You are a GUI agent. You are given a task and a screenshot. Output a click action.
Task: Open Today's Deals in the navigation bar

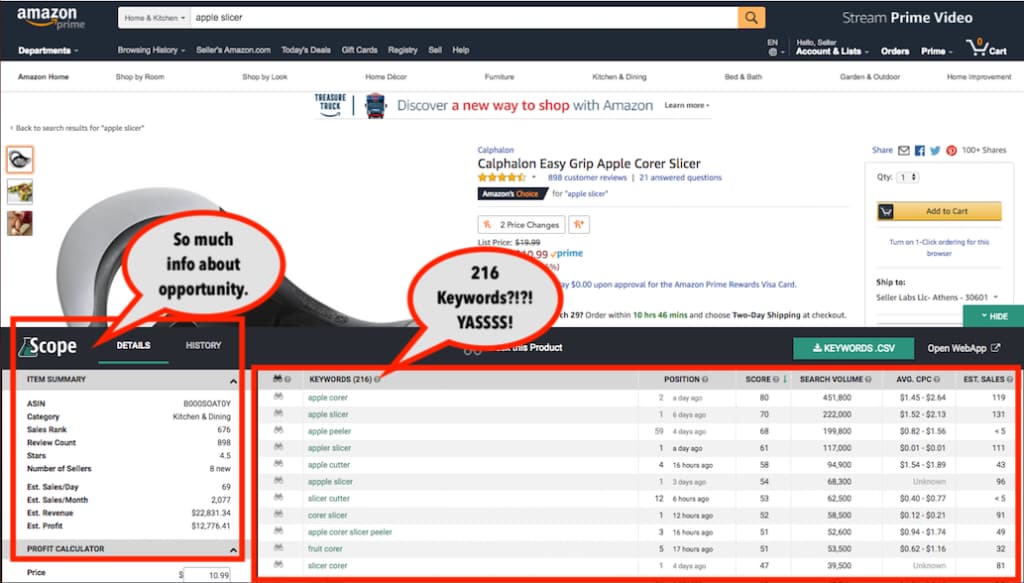306,50
